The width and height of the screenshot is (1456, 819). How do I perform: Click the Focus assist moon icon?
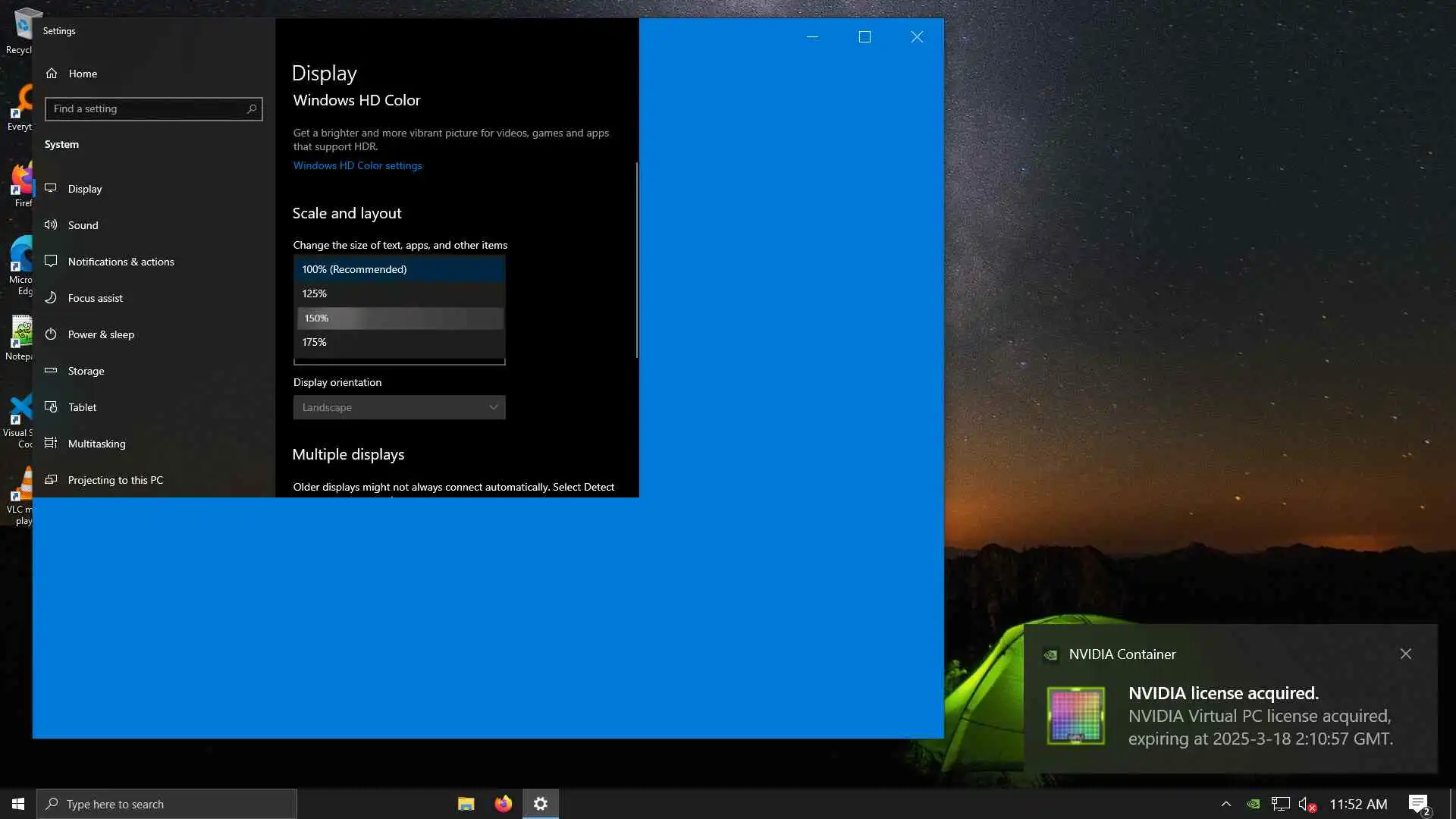point(51,297)
